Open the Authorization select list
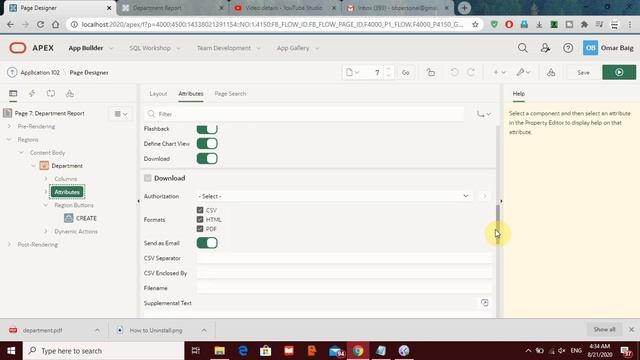The image size is (640, 360). (x=333, y=196)
